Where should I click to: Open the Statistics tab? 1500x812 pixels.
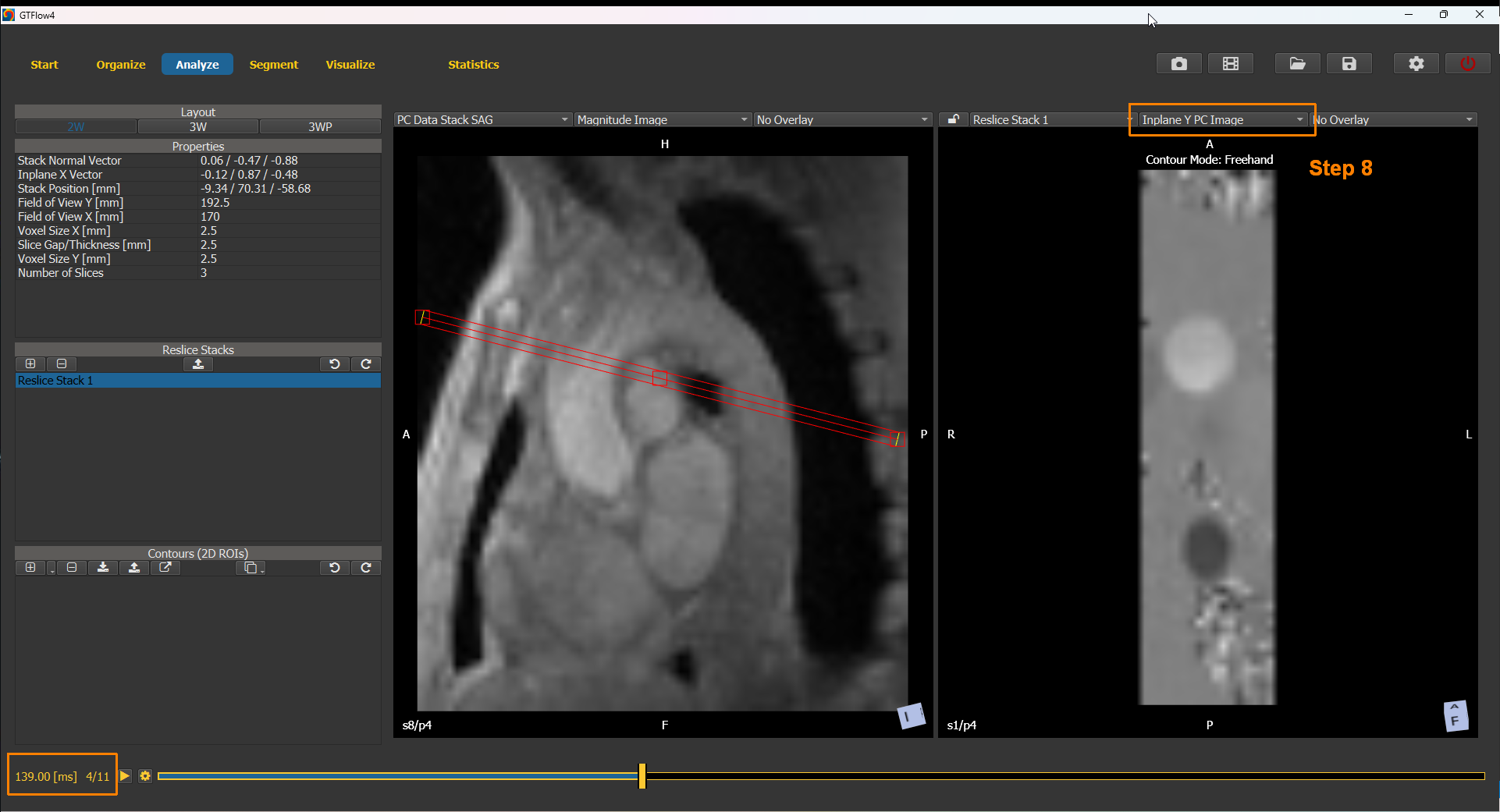474,65
